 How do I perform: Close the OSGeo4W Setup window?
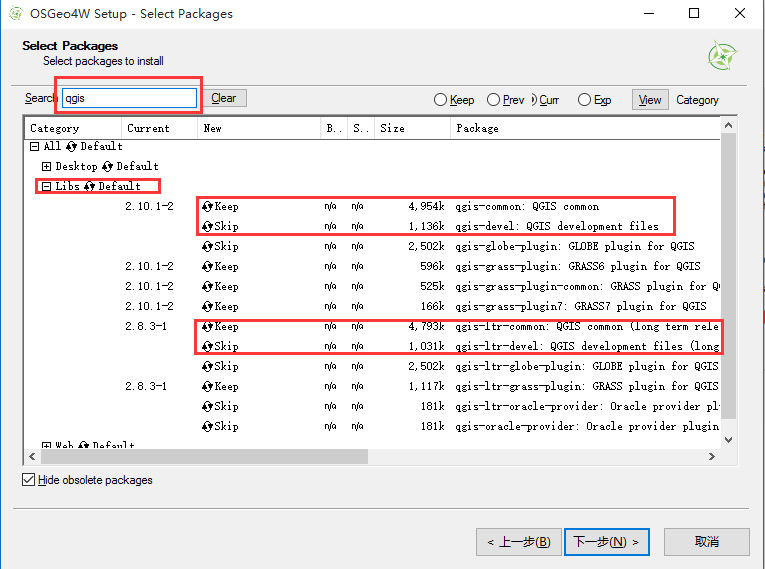740,14
